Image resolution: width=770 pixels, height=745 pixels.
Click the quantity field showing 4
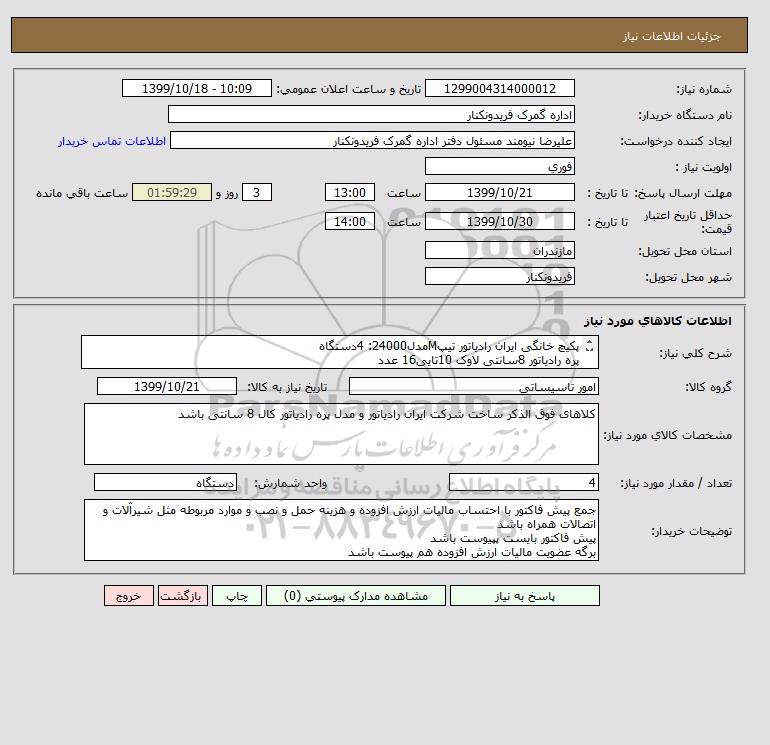click(523, 483)
